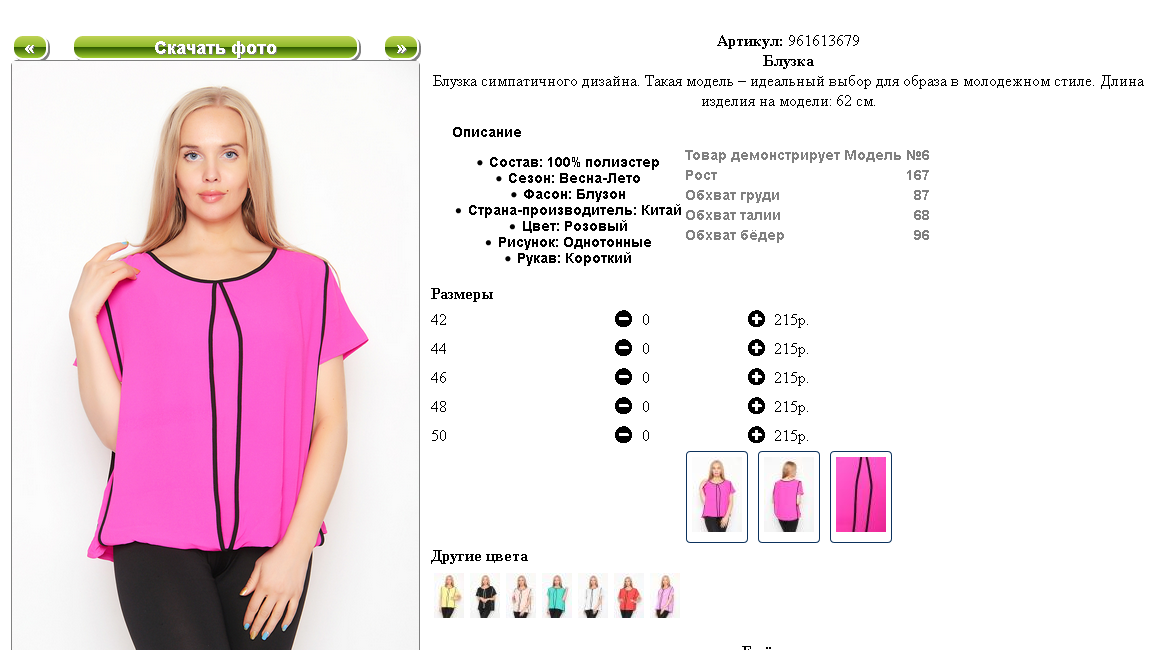Add one item of size 46
The height and width of the screenshot is (650, 1169).
(756, 377)
